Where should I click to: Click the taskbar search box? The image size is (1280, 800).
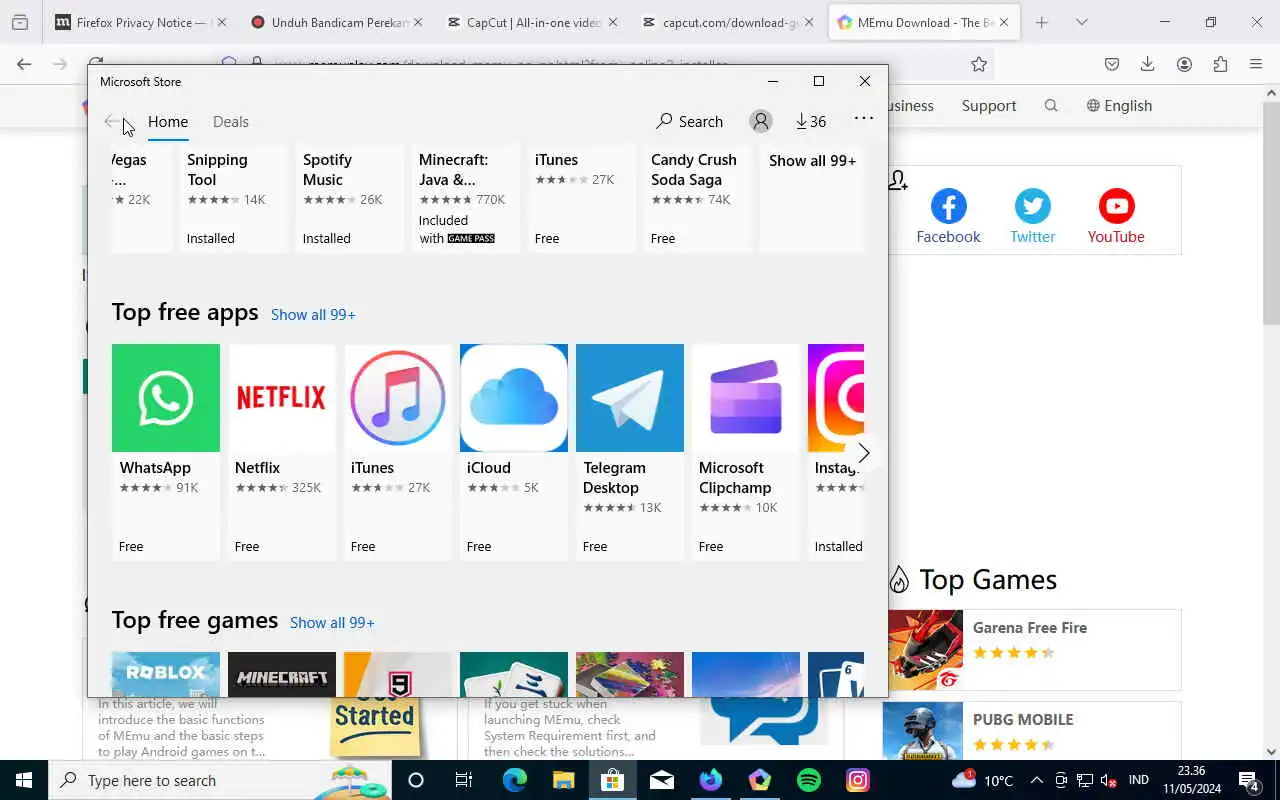click(x=220, y=780)
